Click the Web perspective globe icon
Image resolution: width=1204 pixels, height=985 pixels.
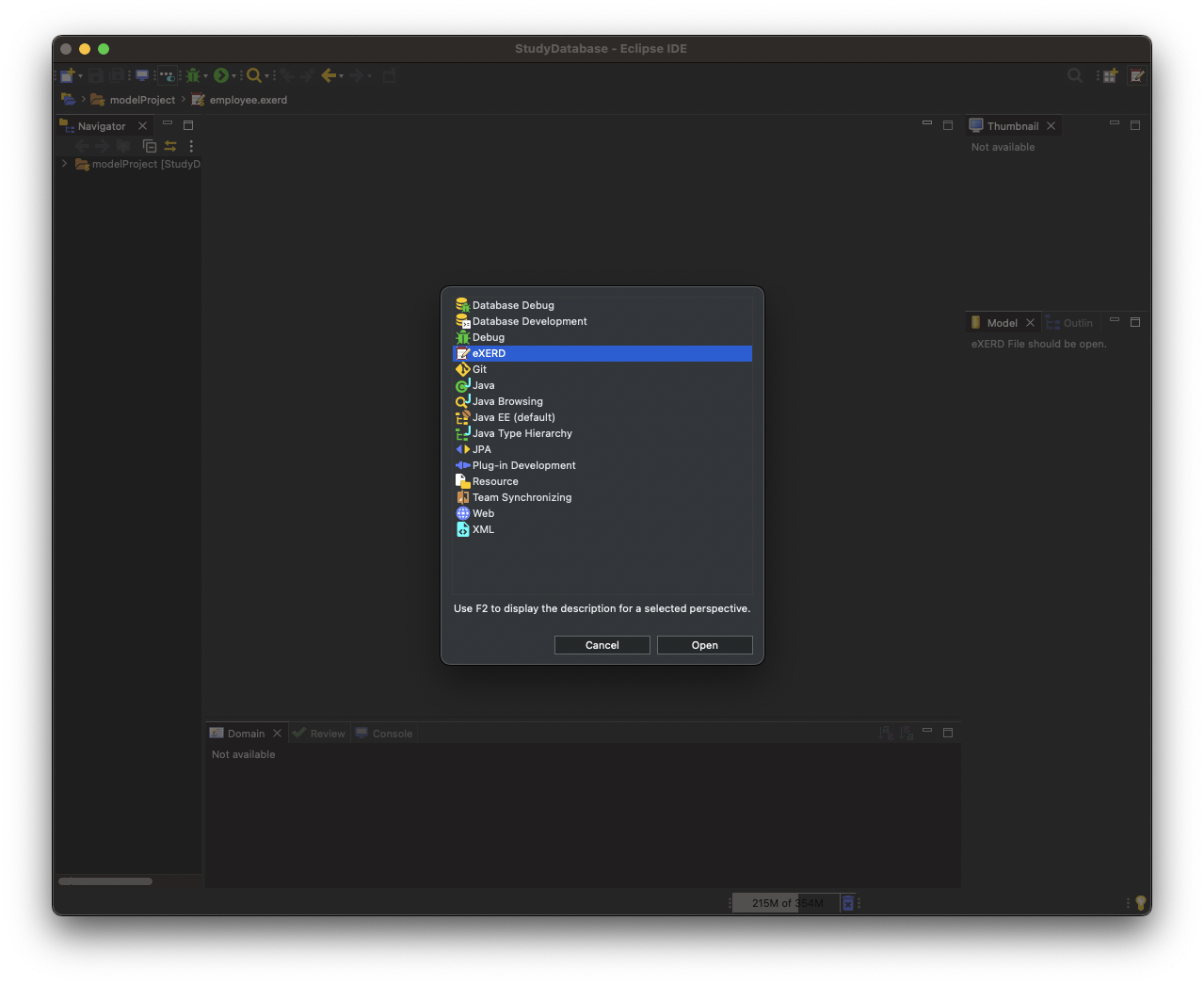462,513
